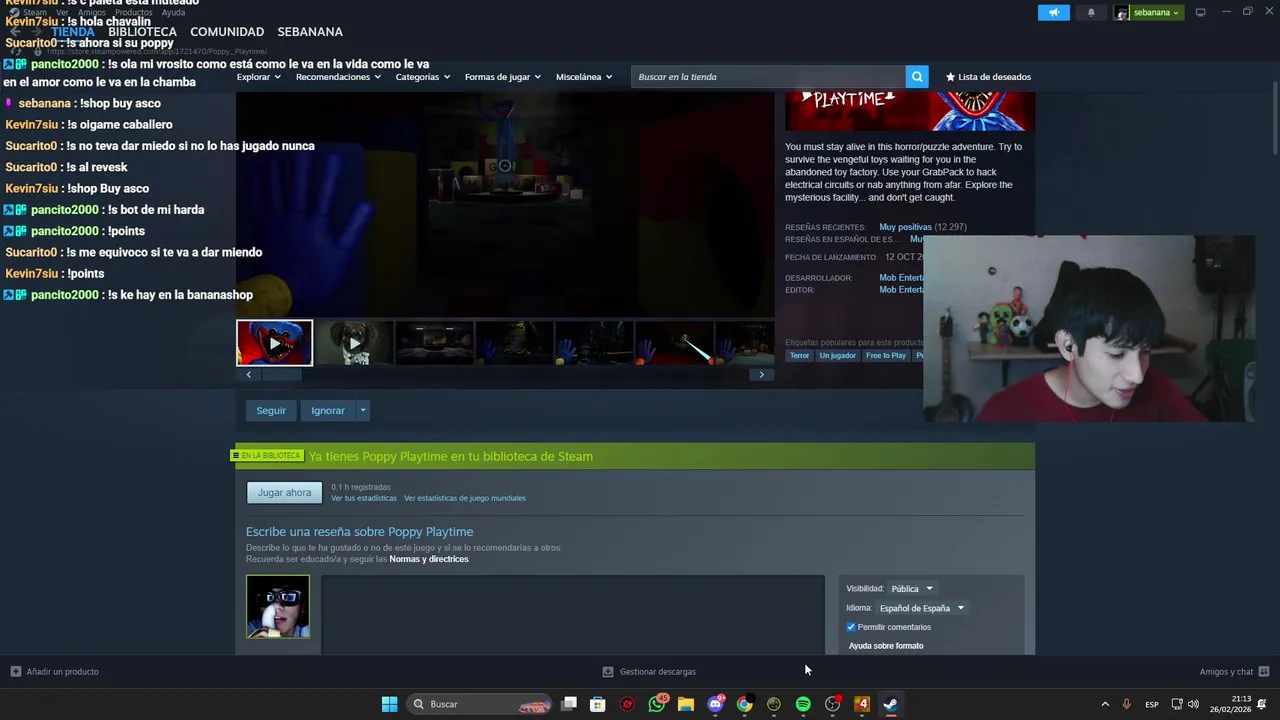1280x720 pixels.
Task: Open the Windows notification center bell
Action: click(x=1262, y=704)
